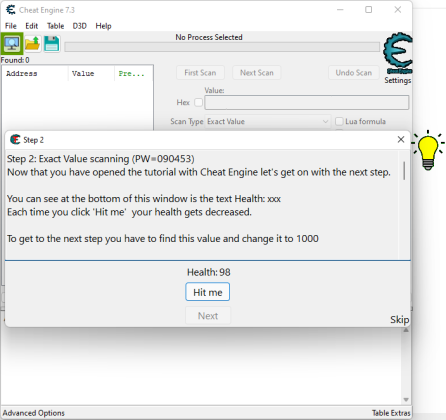Viewport: 446px width, 420px height.
Task: Click the Skip link in tutorial
Action: [400, 319]
